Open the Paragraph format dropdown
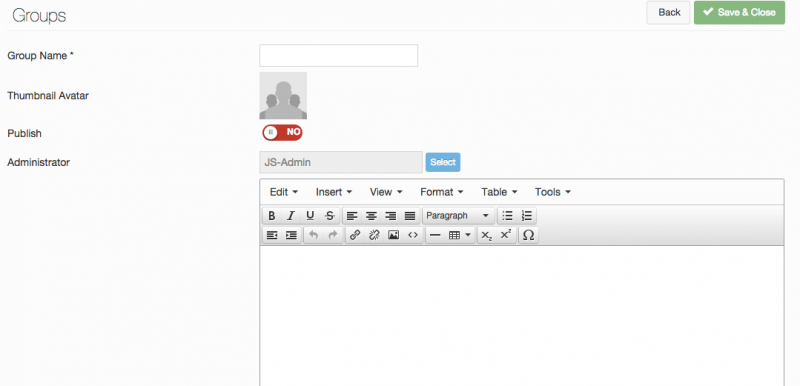800x386 pixels. [x=458, y=216]
